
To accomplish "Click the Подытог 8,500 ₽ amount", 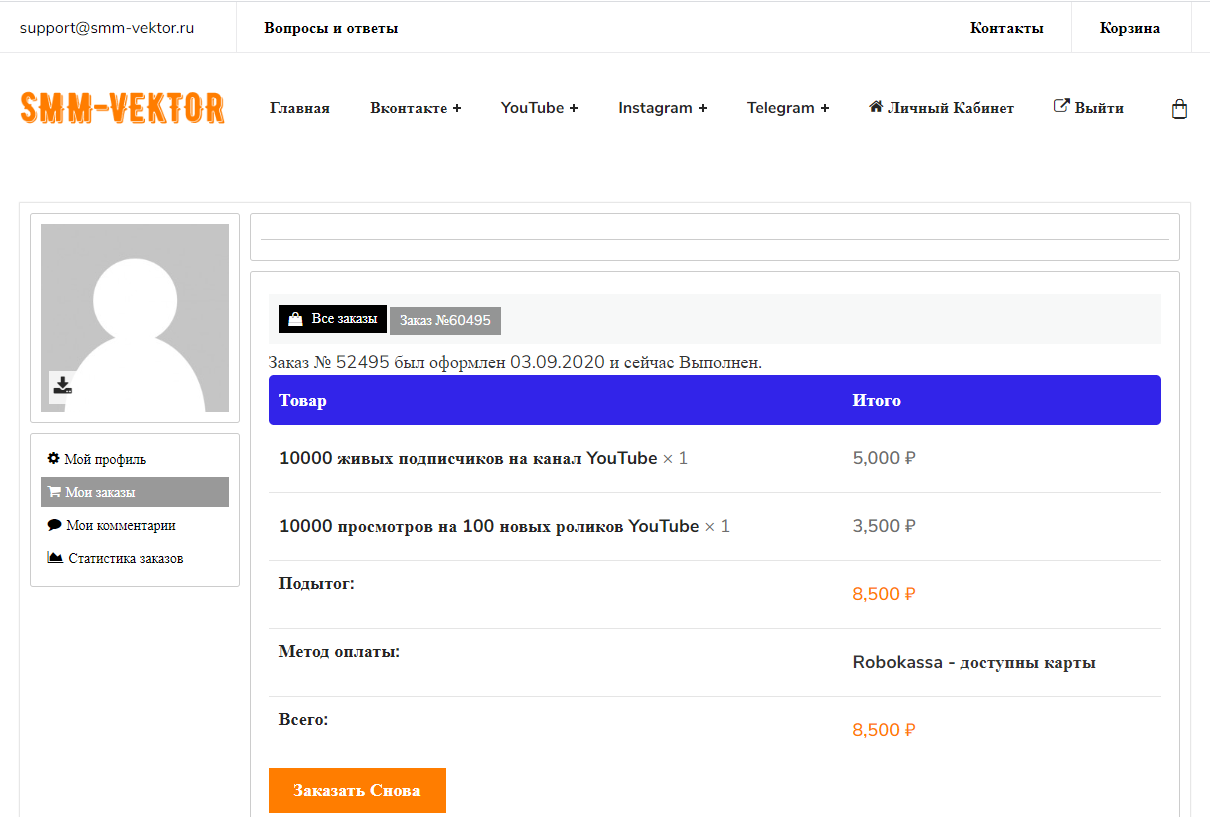I will (x=884, y=594).
